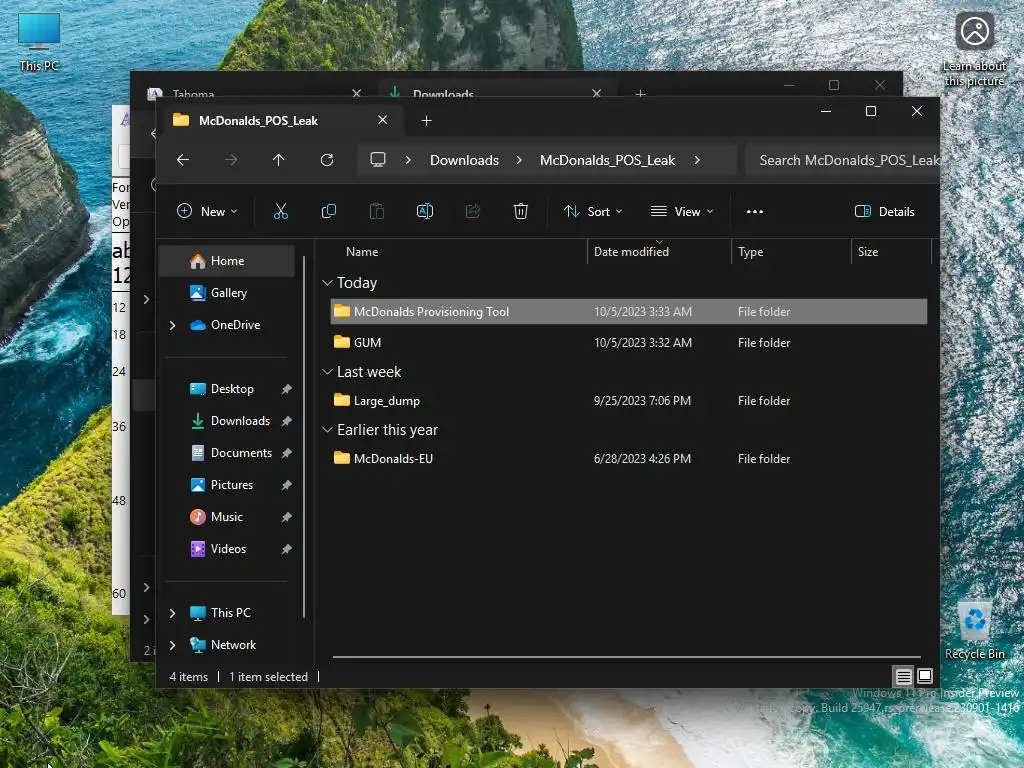Viewport: 1024px width, 768px height.
Task: Collapse the Earlier this year group
Action: coord(327,430)
